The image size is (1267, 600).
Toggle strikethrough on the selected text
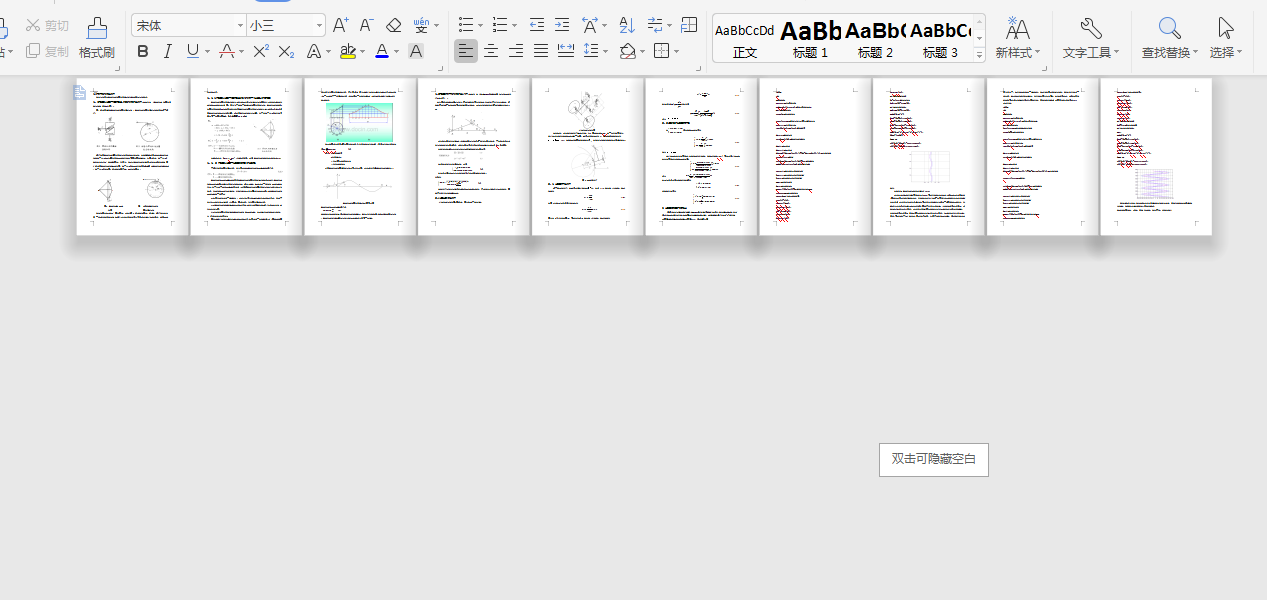pos(227,51)
